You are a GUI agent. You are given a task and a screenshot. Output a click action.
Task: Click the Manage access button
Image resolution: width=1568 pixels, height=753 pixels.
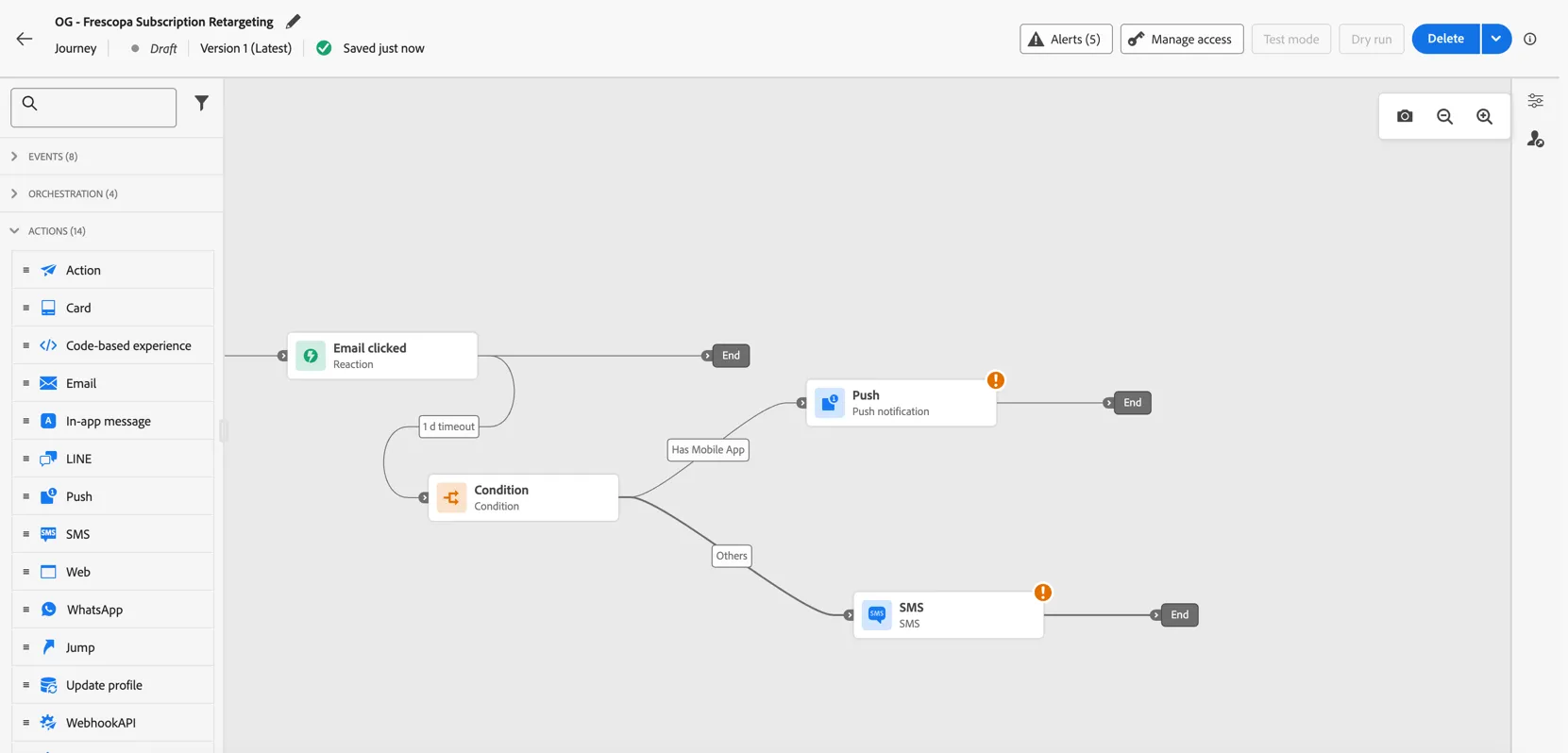pos(1182,39)
